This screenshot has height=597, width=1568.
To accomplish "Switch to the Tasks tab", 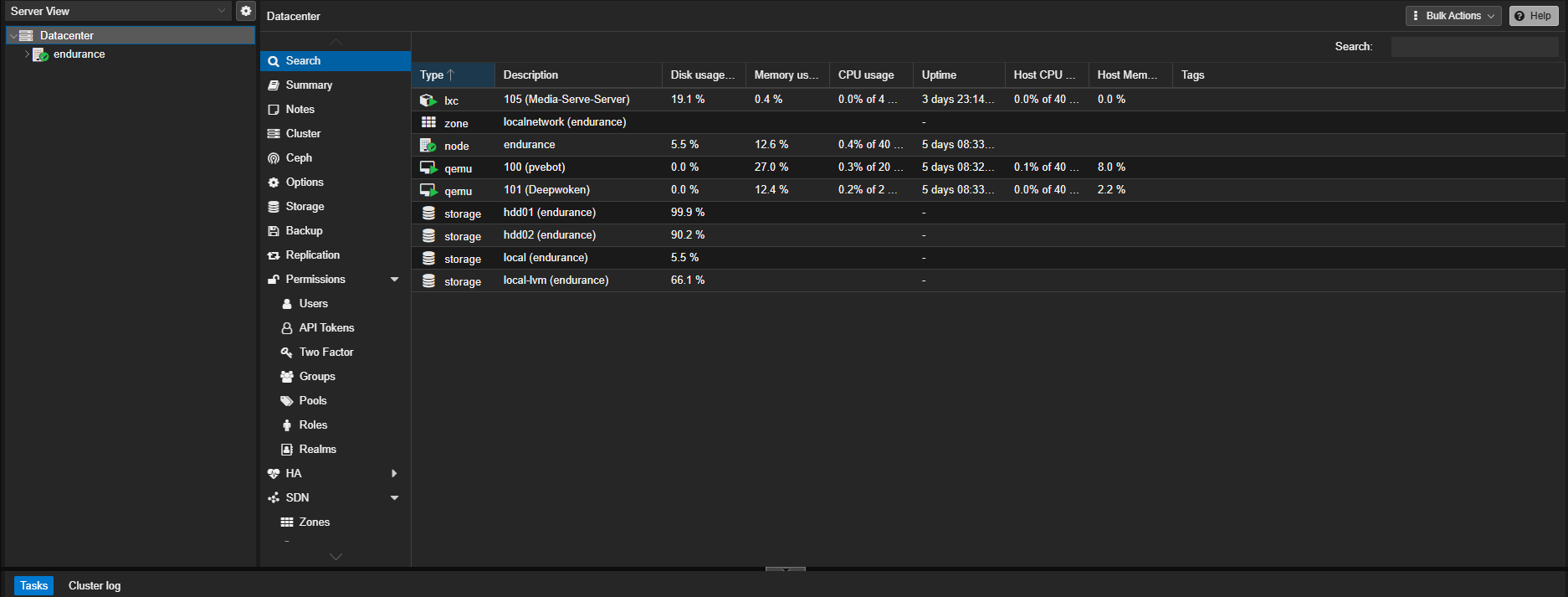I will 33,585.
